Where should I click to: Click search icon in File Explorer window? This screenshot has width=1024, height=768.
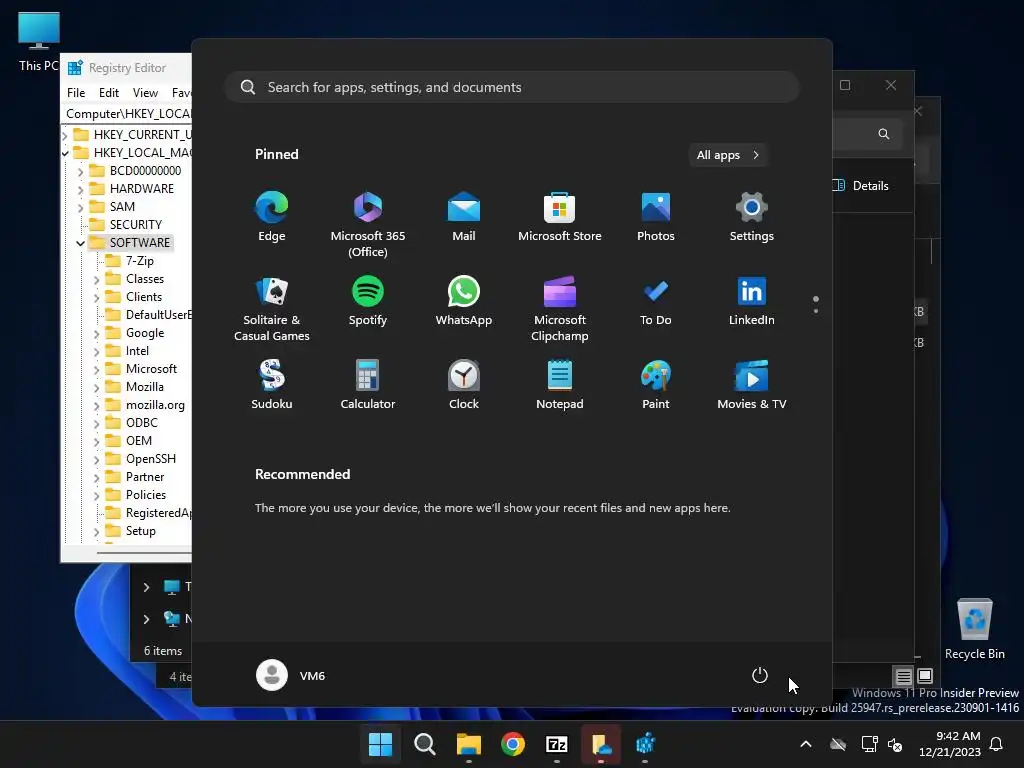coord(884,134)
